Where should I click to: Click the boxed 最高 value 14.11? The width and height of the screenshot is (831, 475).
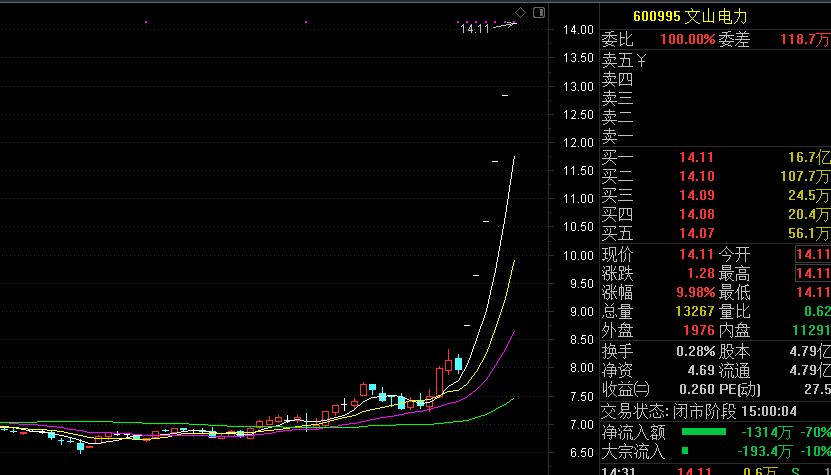coord(813,274)
